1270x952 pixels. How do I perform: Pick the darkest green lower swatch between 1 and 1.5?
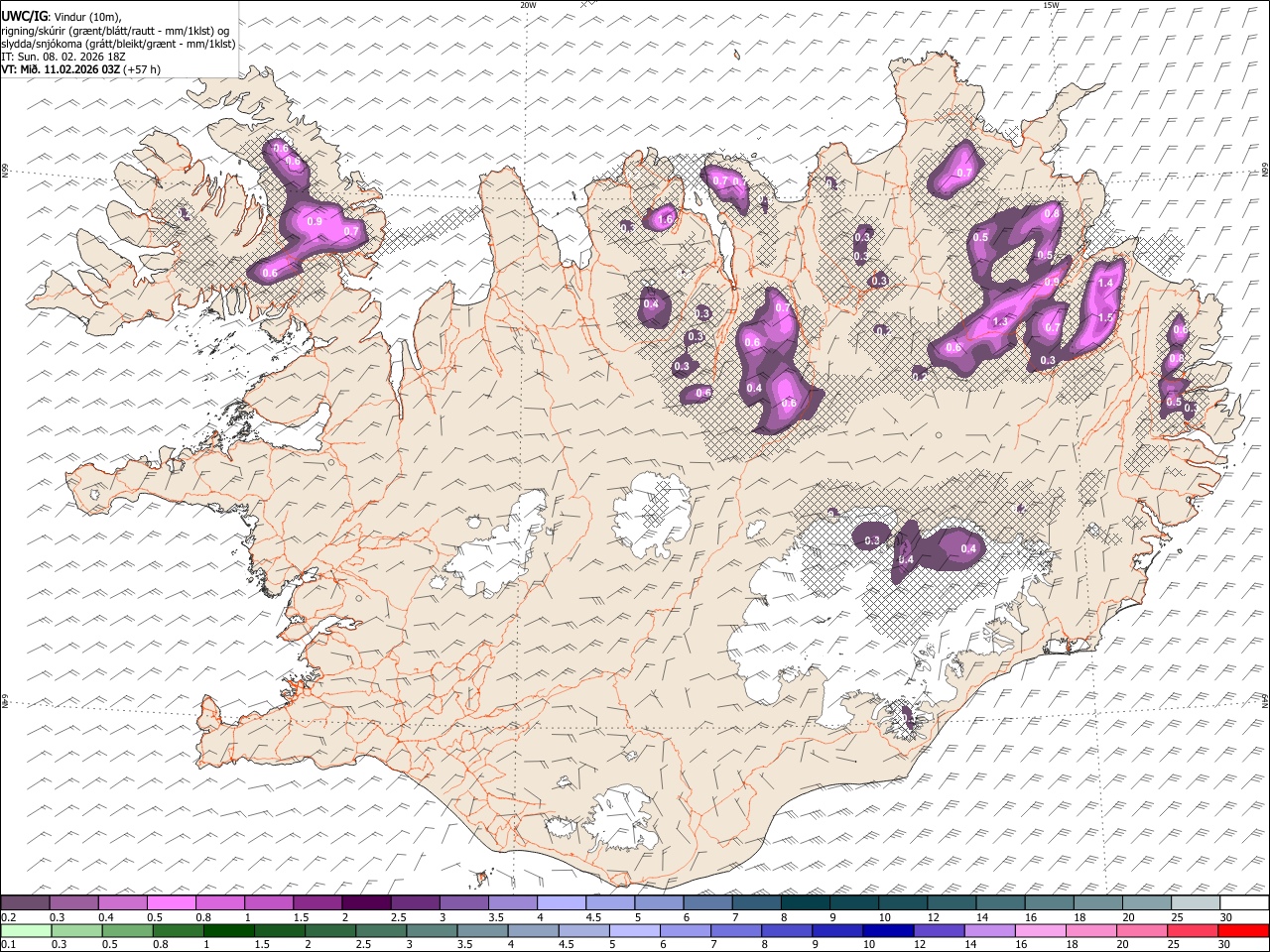pos(229,930)
